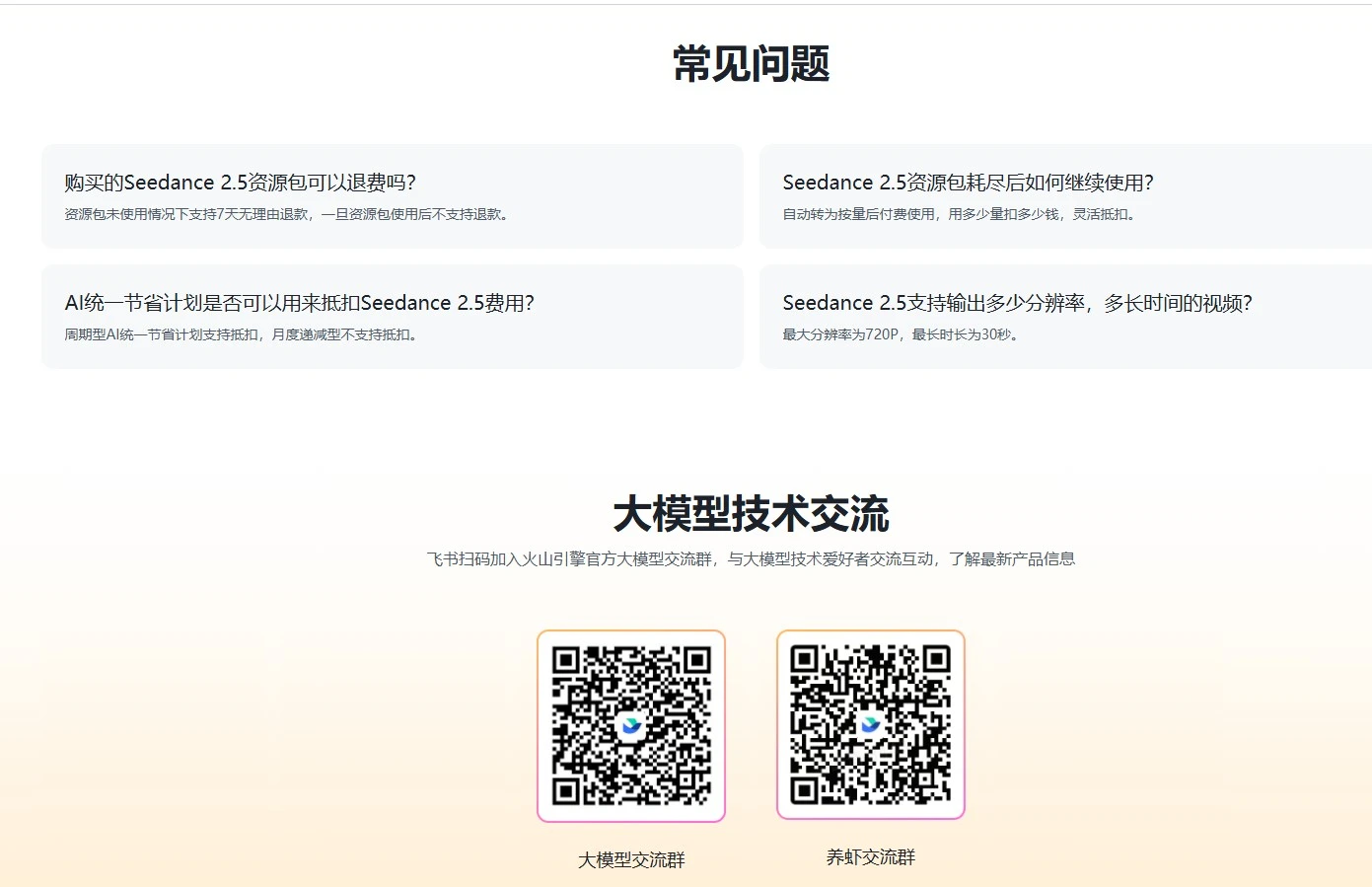Click the 常见问题 heading
Viewport: 1372px width, 887px height.
point(752,64)
